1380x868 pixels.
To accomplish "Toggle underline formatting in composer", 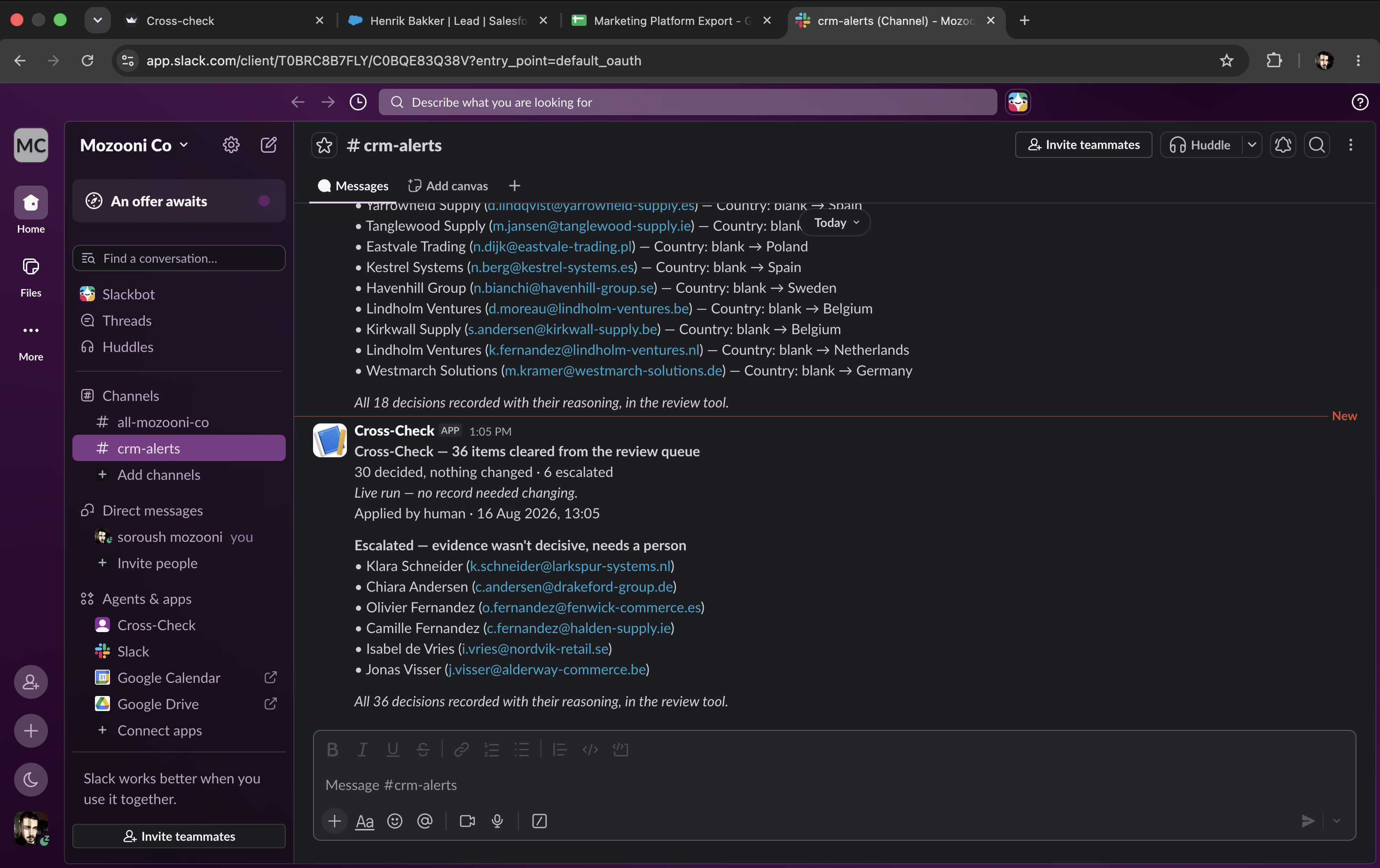I will pos(392,750).
